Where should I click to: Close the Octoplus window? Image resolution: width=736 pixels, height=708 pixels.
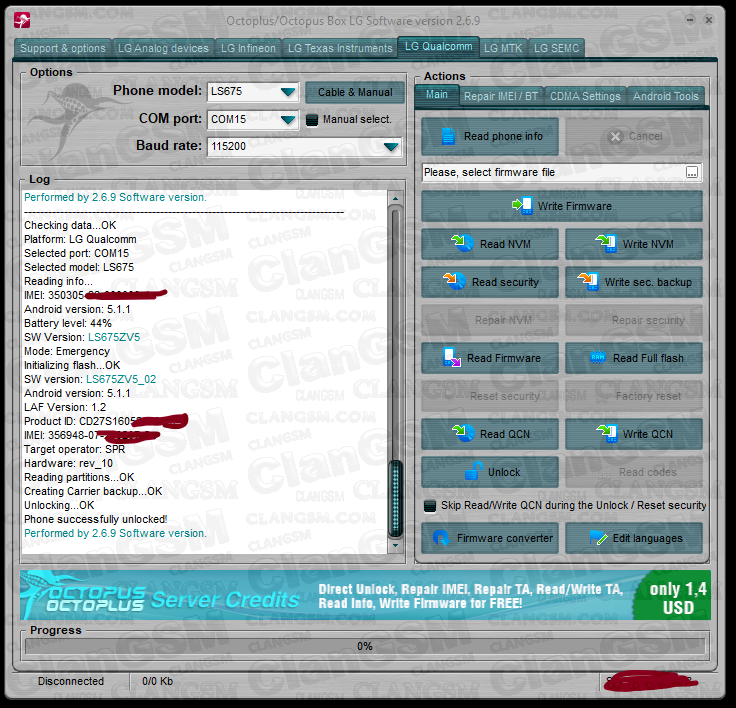(x=709, y=20)
